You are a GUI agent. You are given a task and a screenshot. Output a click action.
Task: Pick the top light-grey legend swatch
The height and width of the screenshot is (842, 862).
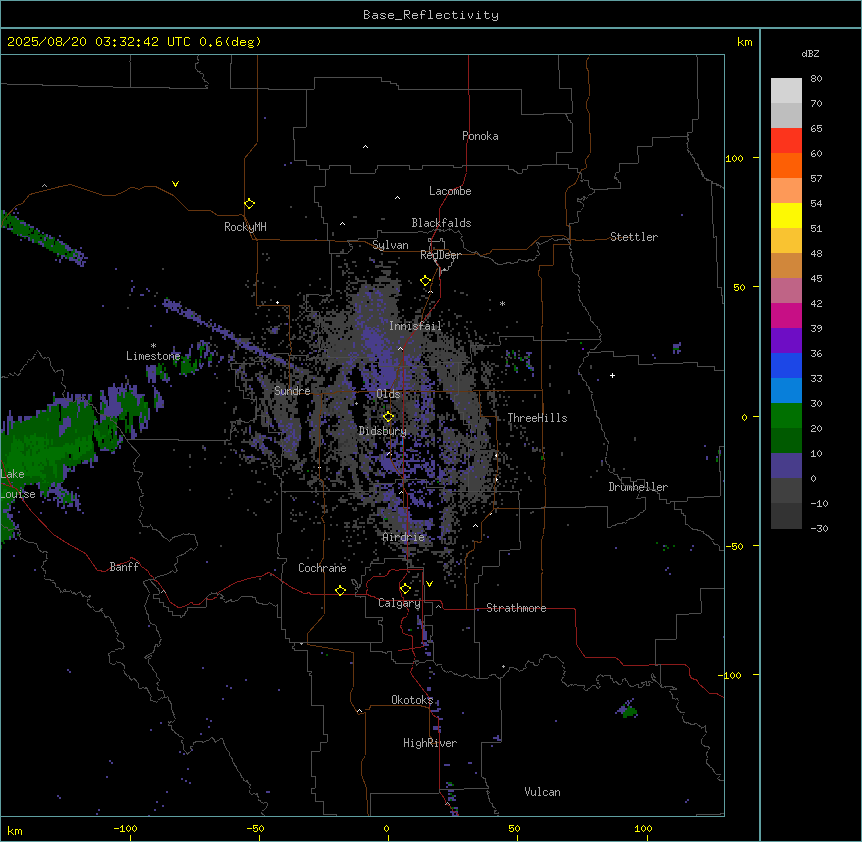786,91
